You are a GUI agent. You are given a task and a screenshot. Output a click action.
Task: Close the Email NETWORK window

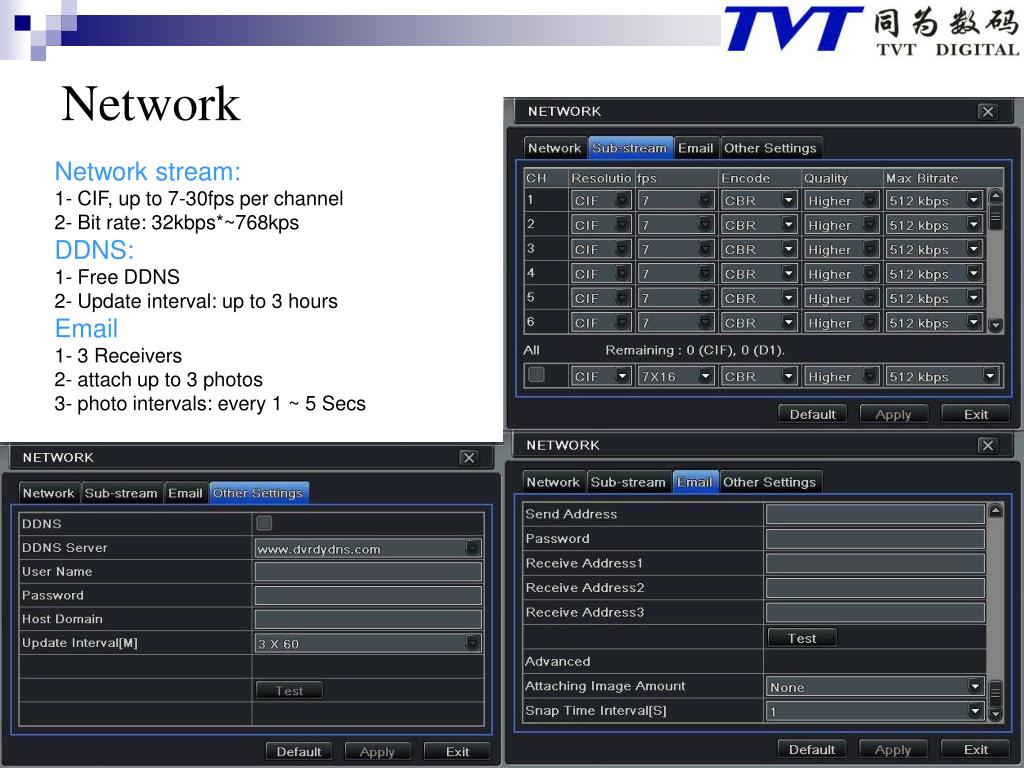point(987,445)
